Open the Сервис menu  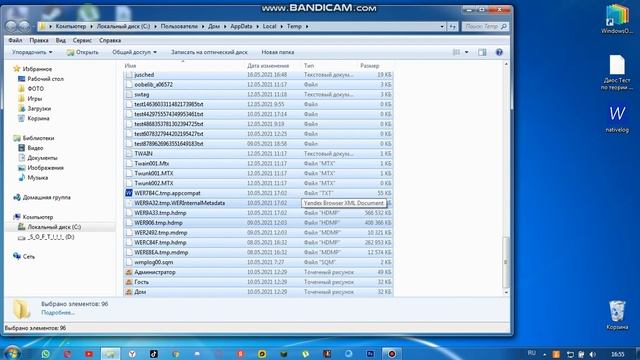pyautogui.click(x=82, y=40)
